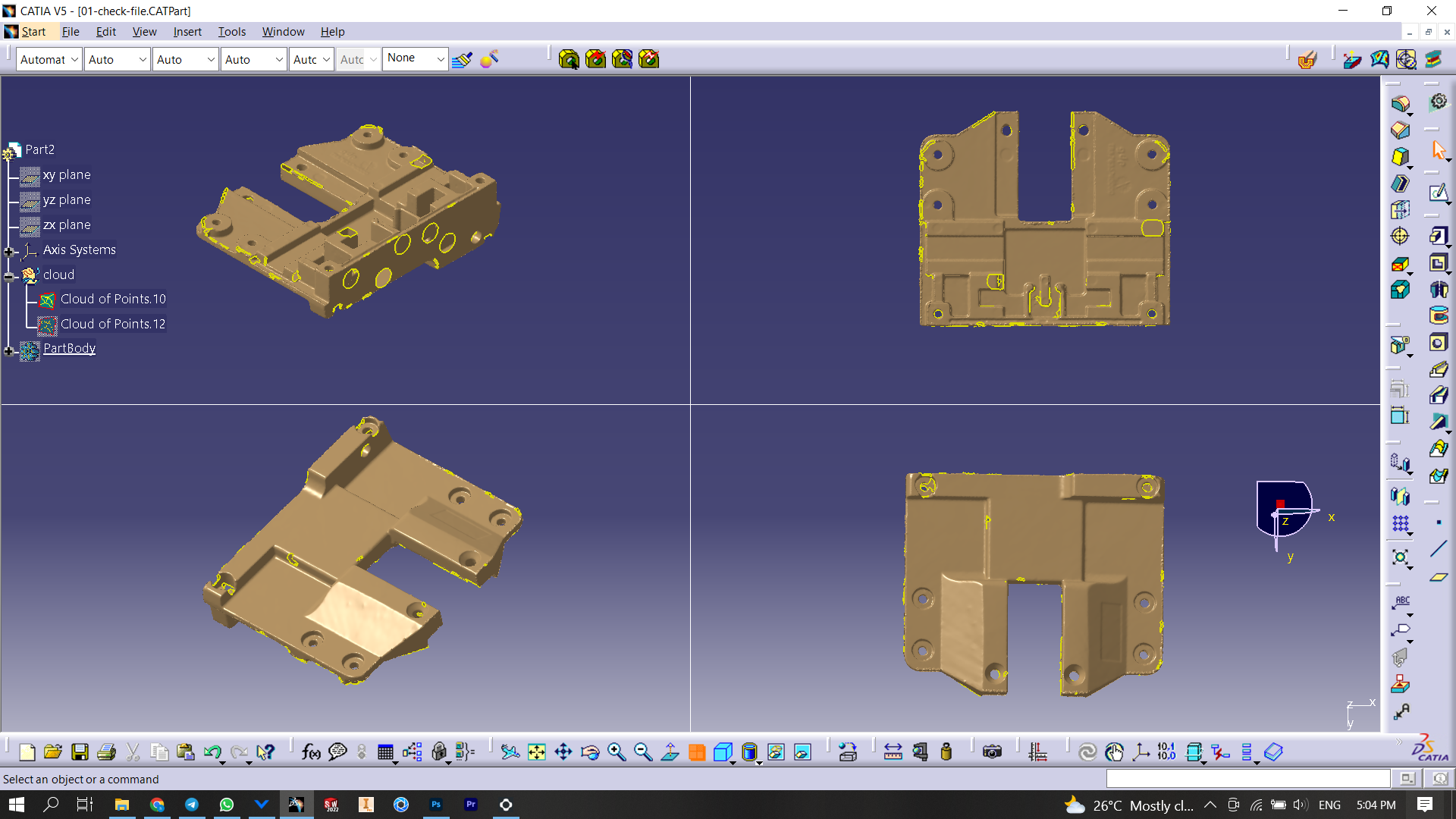Viewport: 1456px width, 819px height.
Task: Open the Window menu
Action: [283, 32]
